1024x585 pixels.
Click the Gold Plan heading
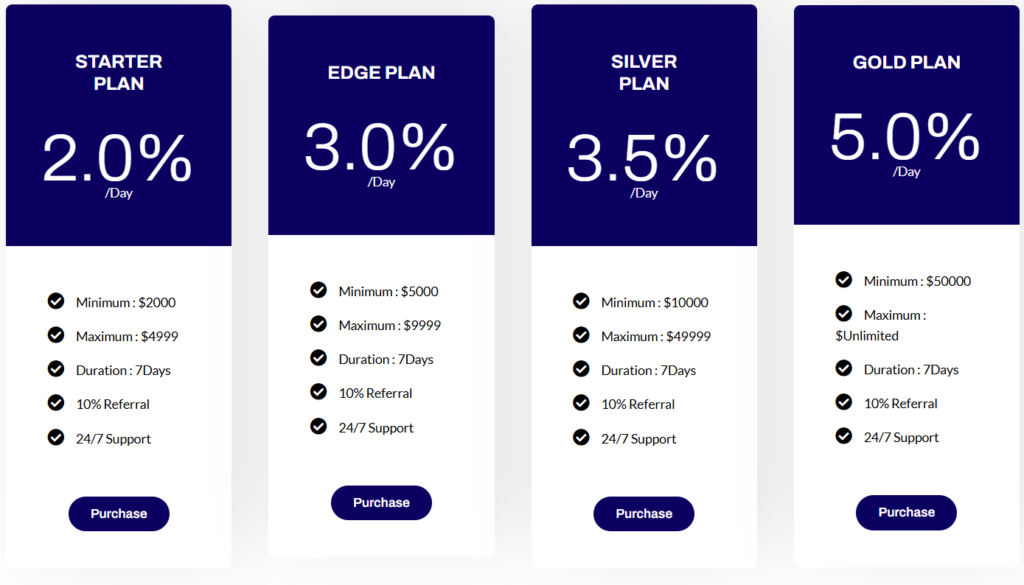pyautogui.click(x=906, y=62)
